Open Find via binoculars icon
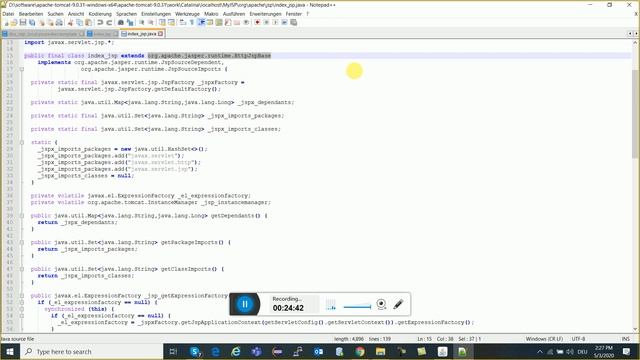The height and width of the screenshot is (360, 640). pyautogui.click(x=120, y=22)
